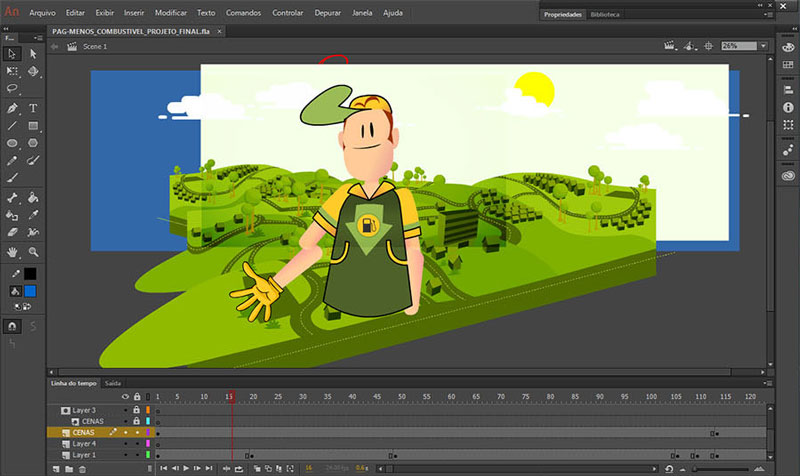Viewport: 800px width, 476px height.
Task: Open the Swatches grid panel
Action: [788, 65]
